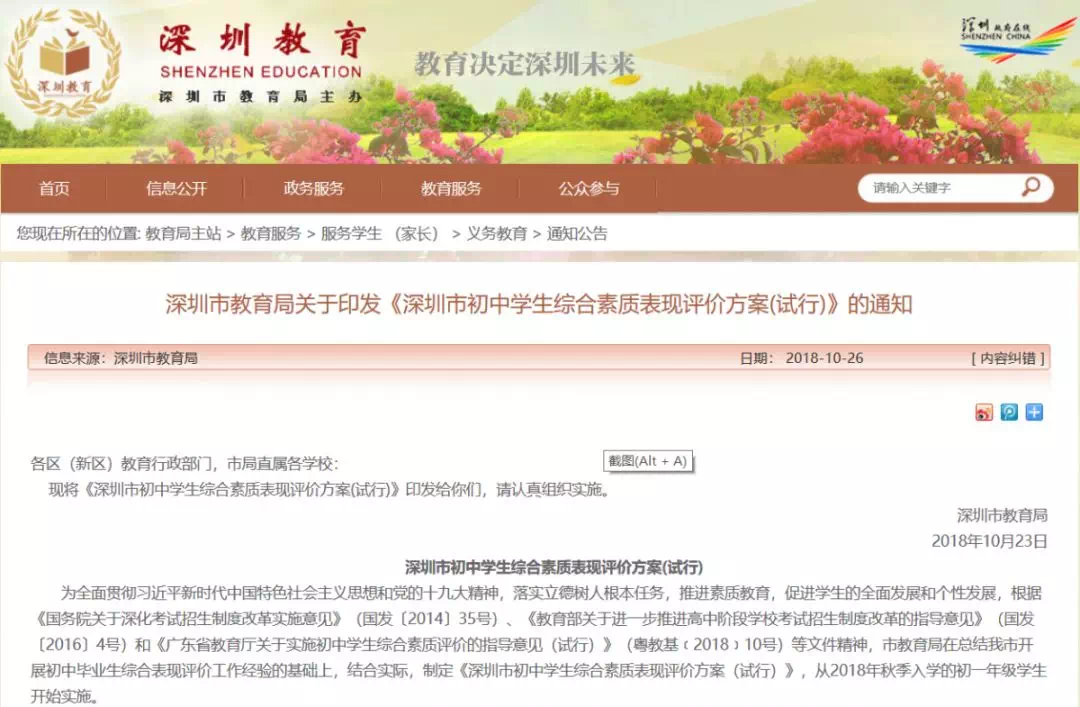This screenshot has width=1080, height=707.
Task: Click the 深圳市教育局主办 banner caption
Action: click(x=261, y=96)
